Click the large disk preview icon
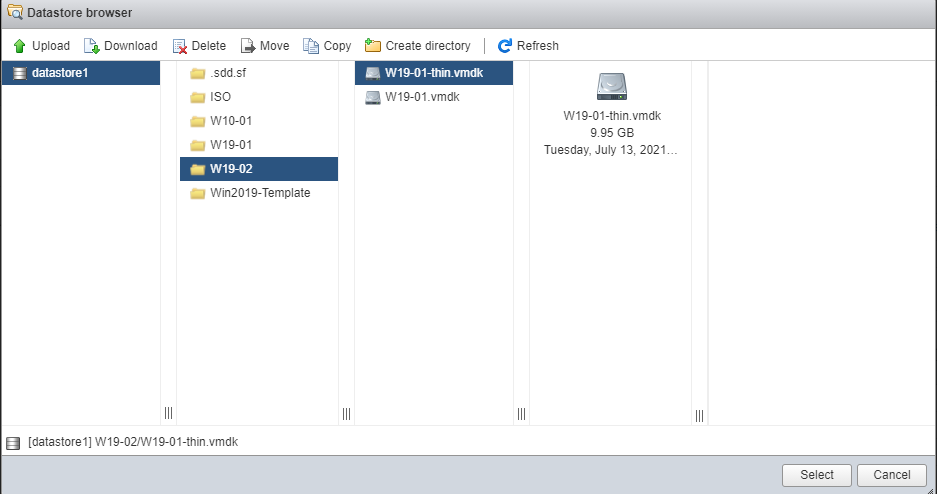Image resolution: width=937 pixels, height=494 pixels. (612, 87)
